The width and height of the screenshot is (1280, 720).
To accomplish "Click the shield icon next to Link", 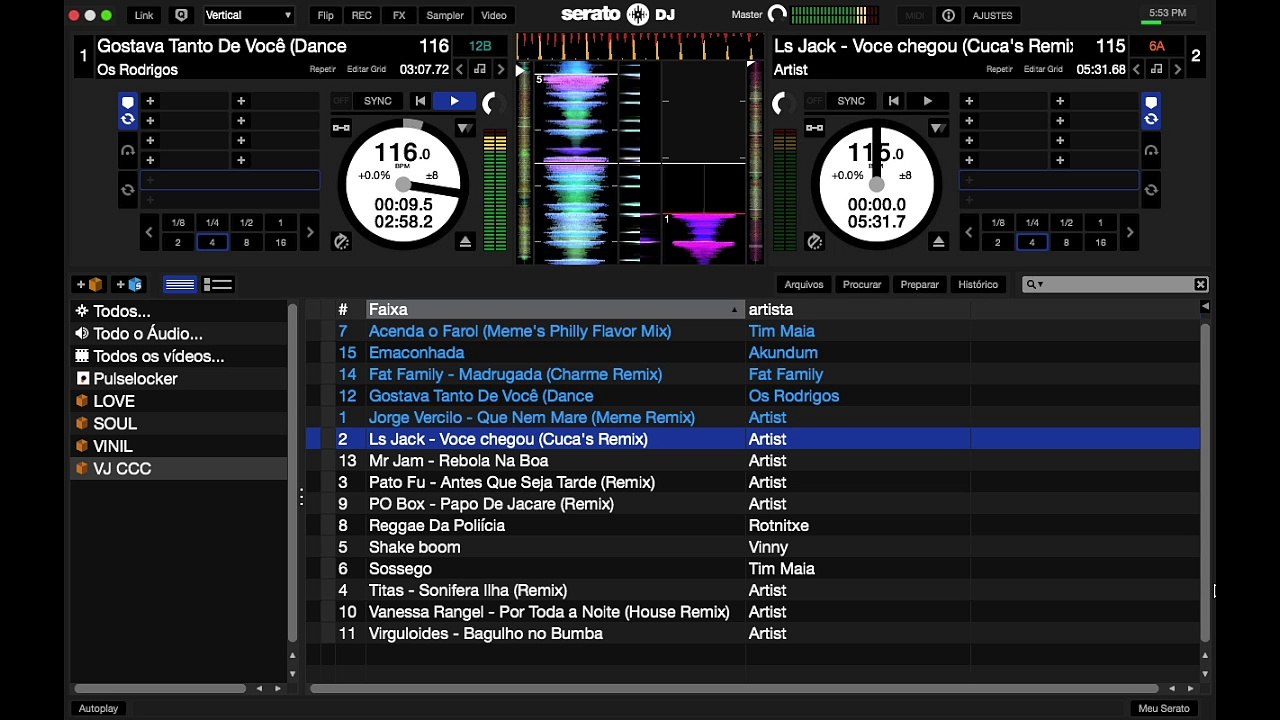I will [x=181, y=15].
